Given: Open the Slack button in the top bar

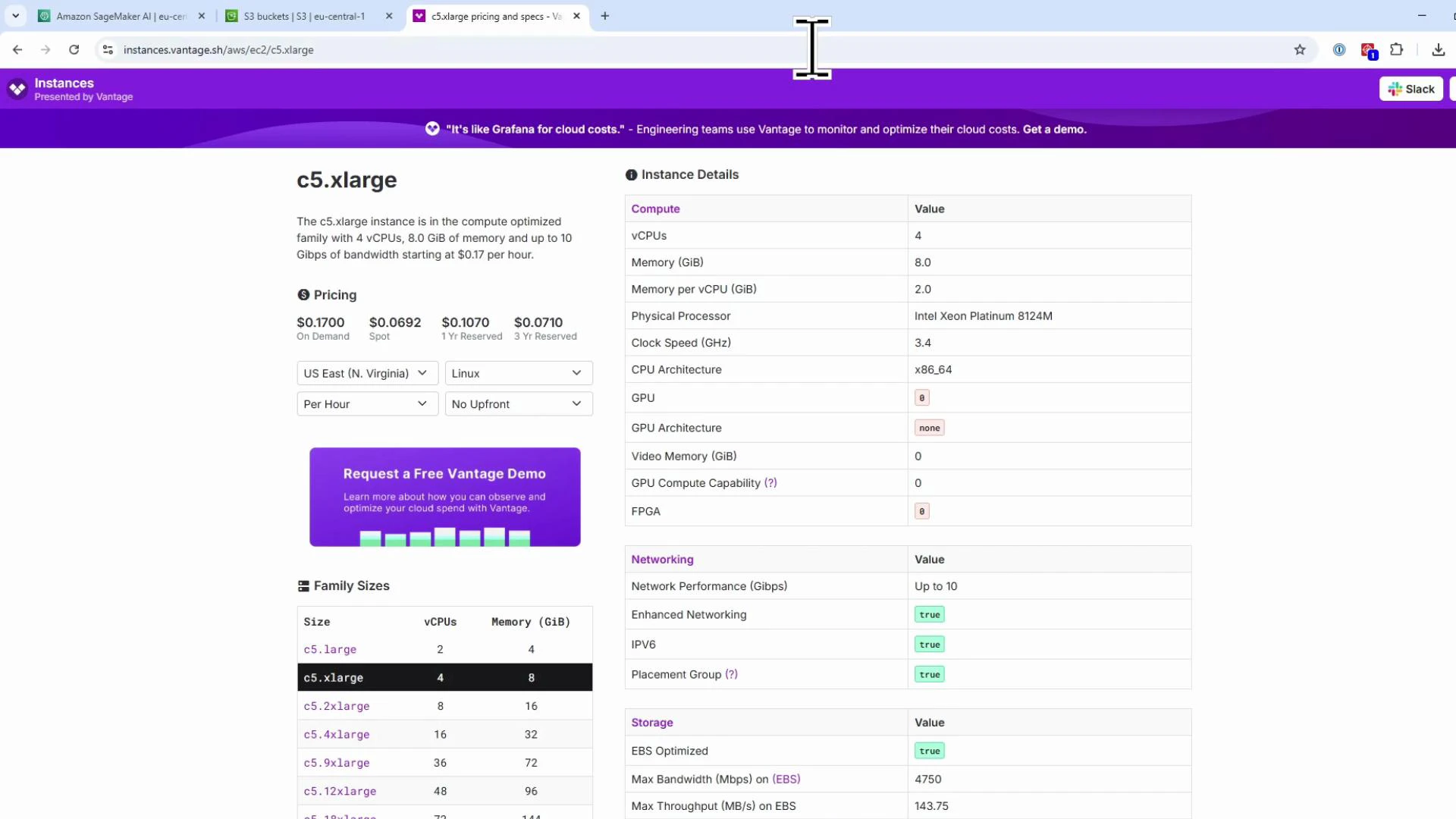Looking at the screenshot, I should (1410, 89).
